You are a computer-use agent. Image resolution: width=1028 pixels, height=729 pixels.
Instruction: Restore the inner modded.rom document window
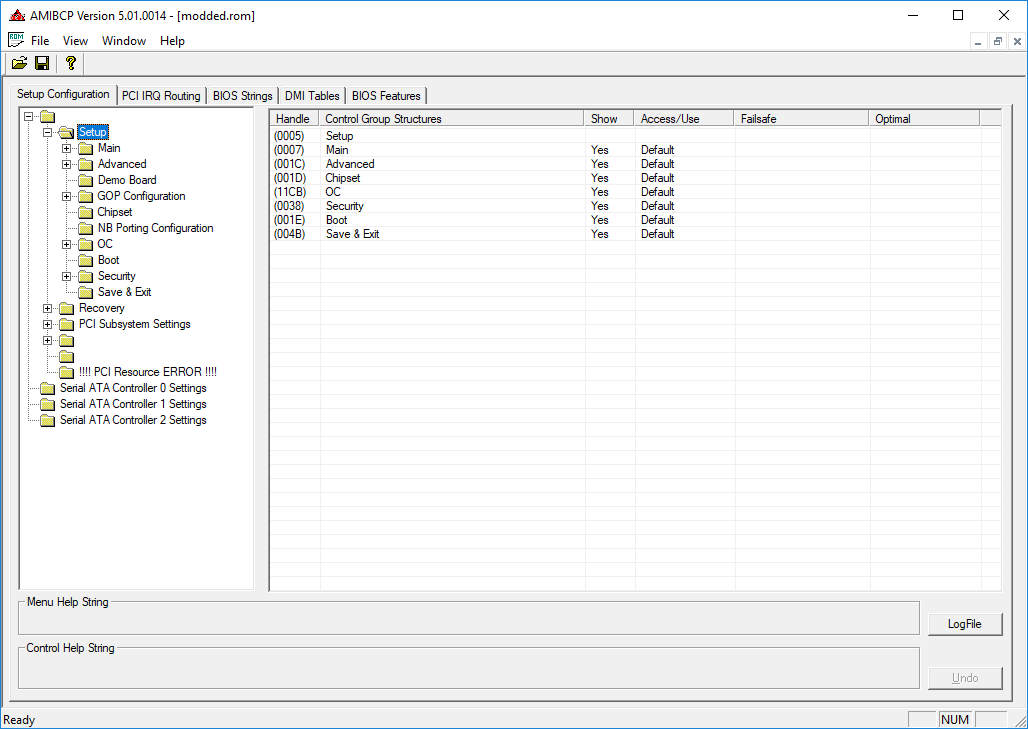997,41
